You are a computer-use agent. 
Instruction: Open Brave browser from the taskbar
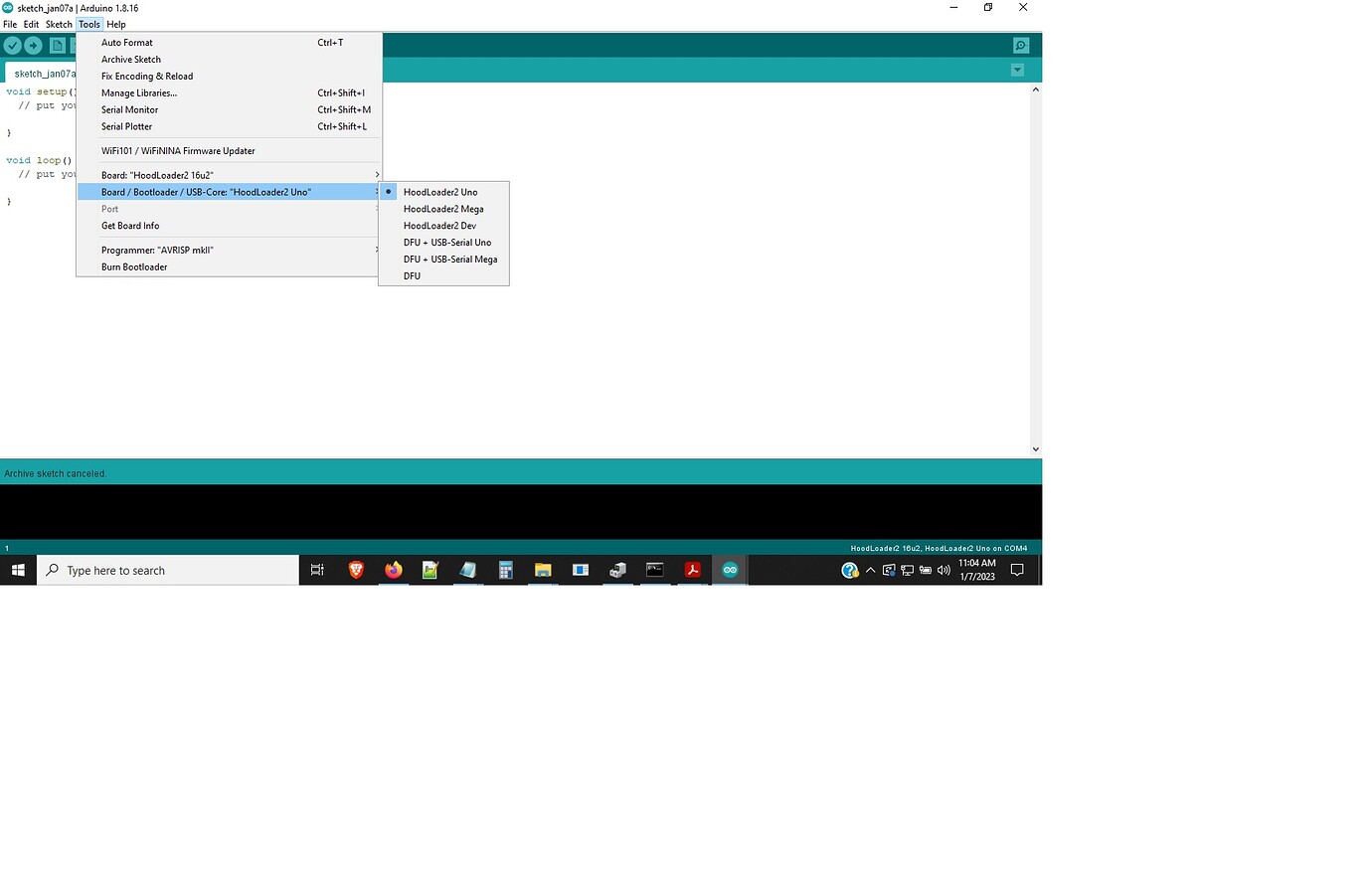coord(355,570)
